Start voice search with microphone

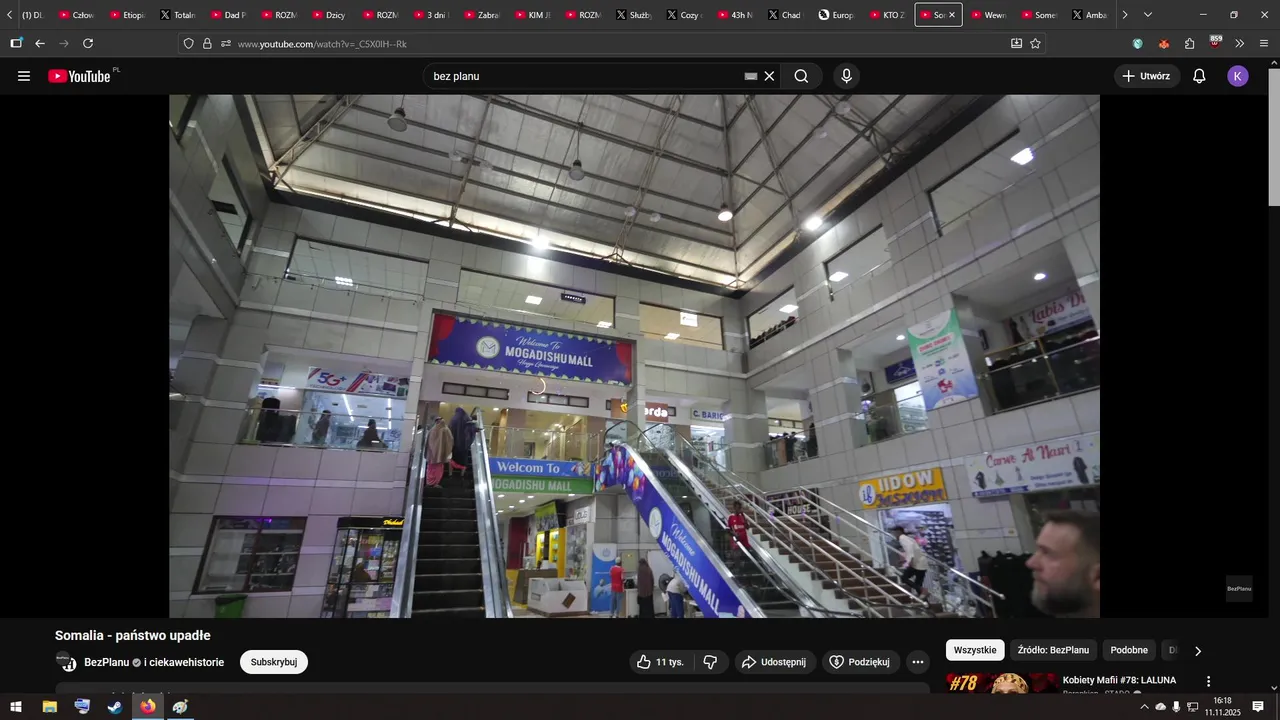847,76
